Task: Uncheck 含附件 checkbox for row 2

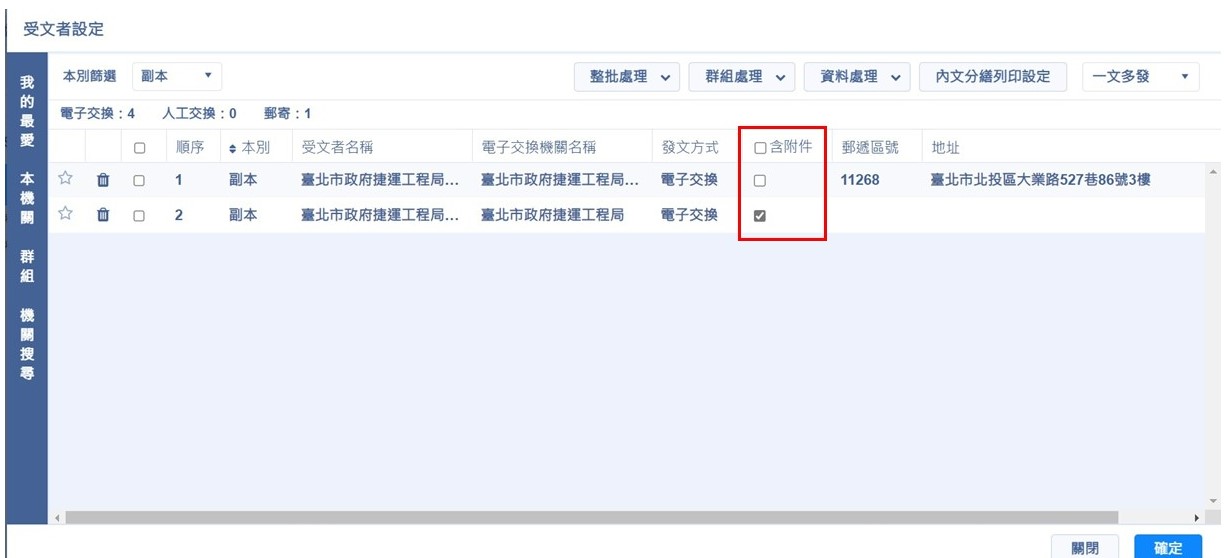Action: coord(759,215)
